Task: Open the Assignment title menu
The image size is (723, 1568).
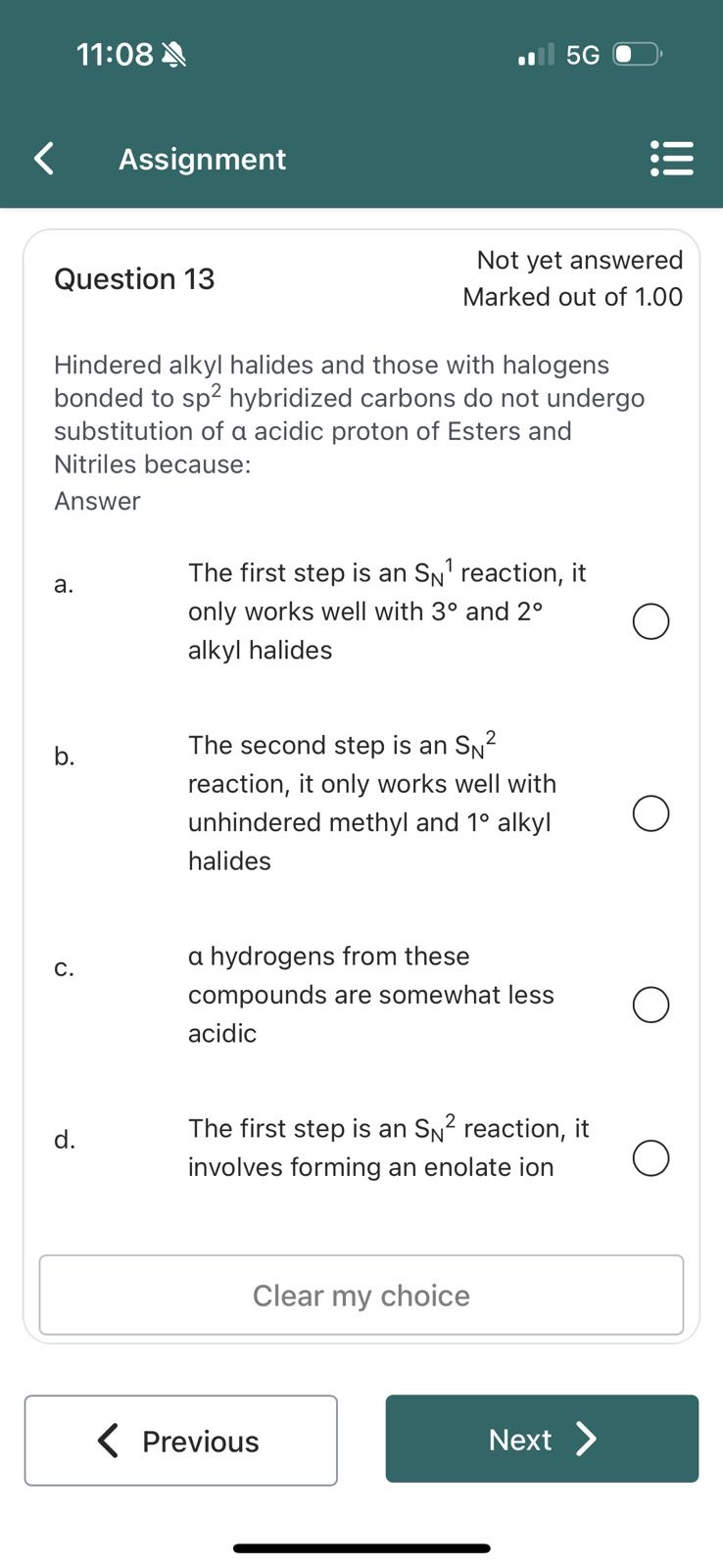Action: pyautogui.click(x=202, y=158)
